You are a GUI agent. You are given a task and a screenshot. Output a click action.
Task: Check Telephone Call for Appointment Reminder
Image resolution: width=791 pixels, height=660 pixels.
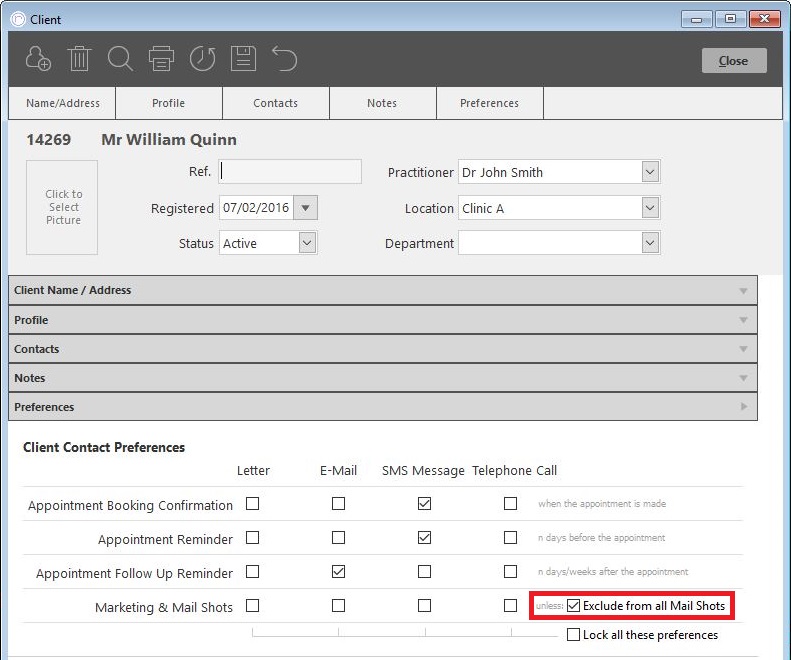[511, 538]
